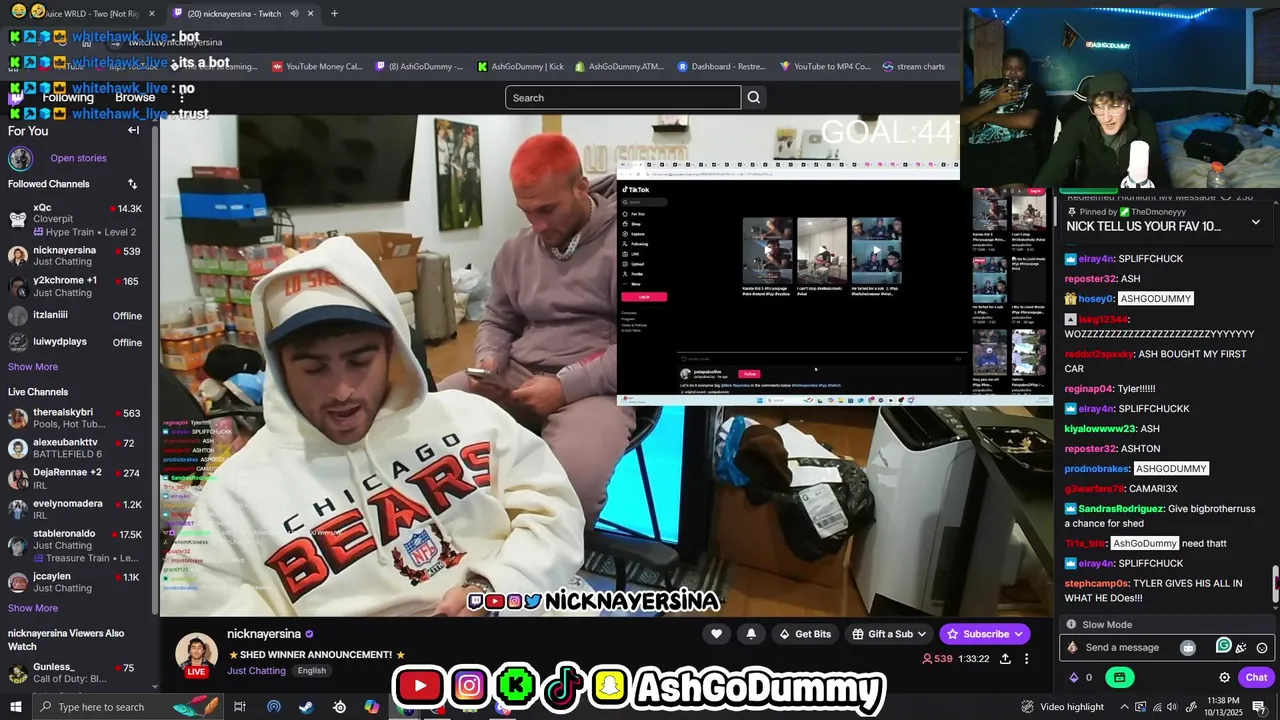Open therealskybri live channel
Image resolution: width=1280 pixels, height=720 pixels.
76,418
